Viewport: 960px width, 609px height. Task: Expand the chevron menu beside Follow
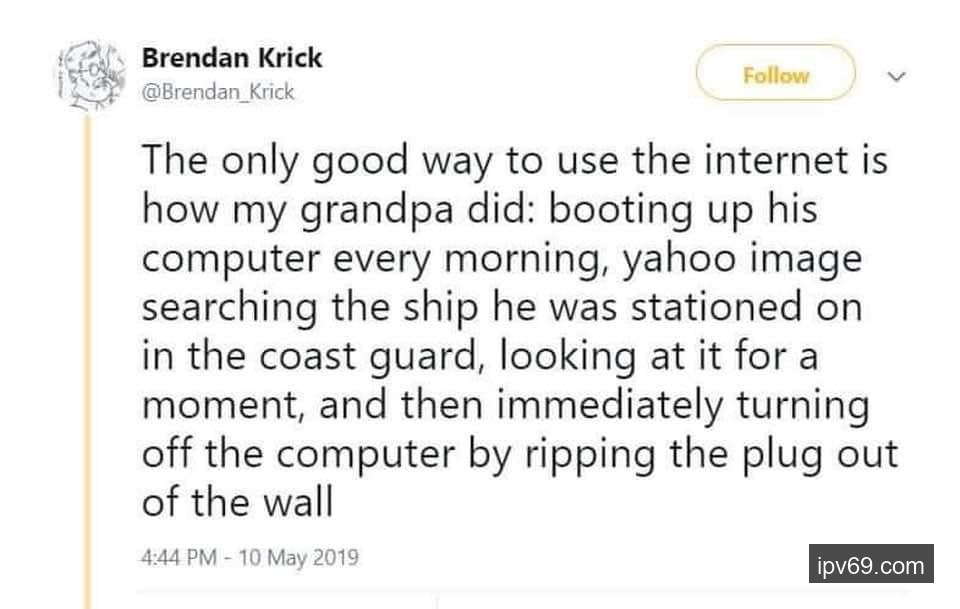tap(897, 76)
